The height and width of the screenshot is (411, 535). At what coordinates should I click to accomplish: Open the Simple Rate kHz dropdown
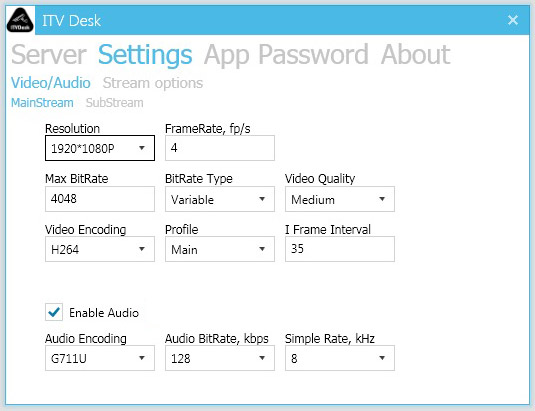point(340,358)
